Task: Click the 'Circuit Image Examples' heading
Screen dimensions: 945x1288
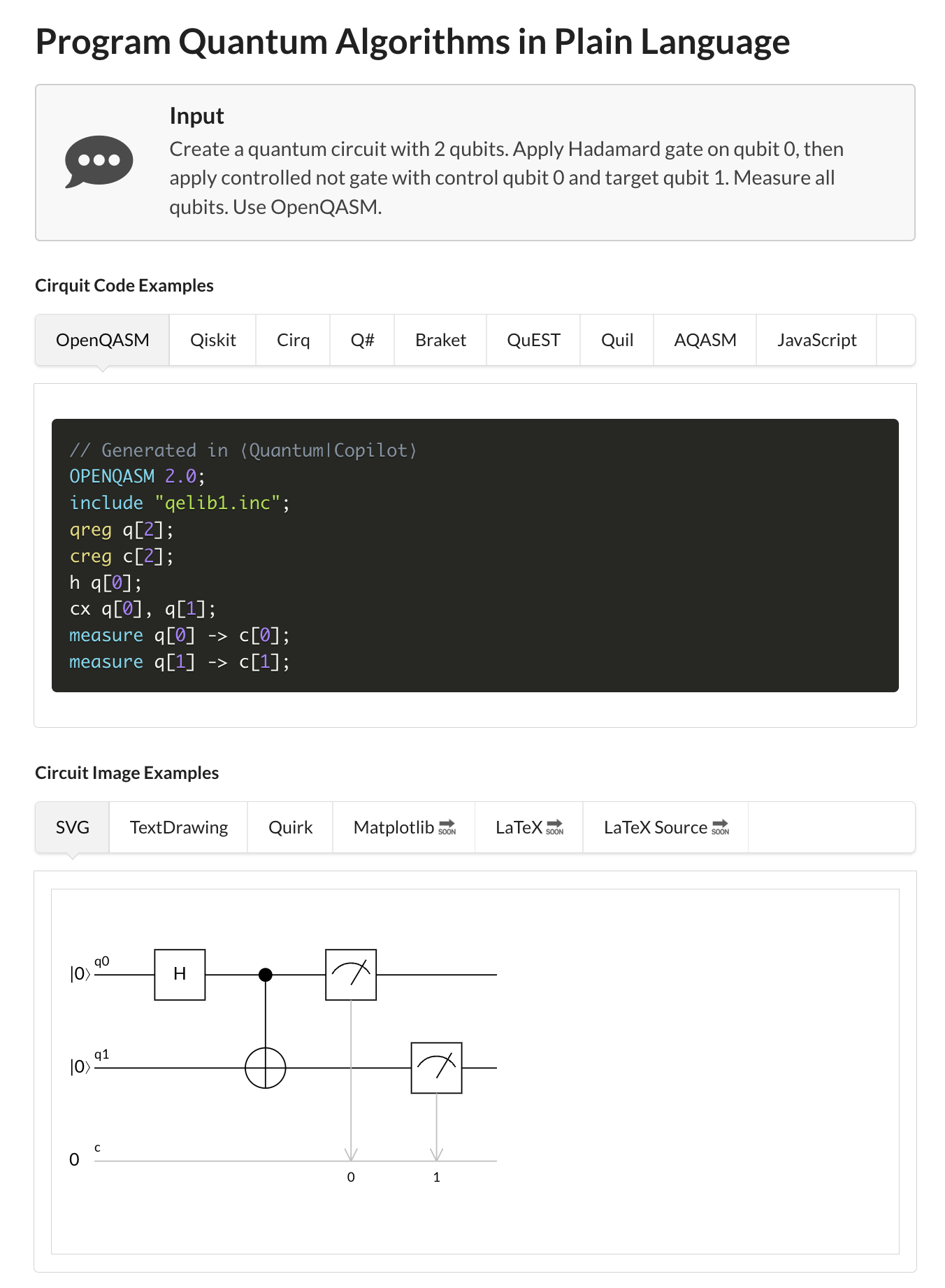Action: pos(127,773)
